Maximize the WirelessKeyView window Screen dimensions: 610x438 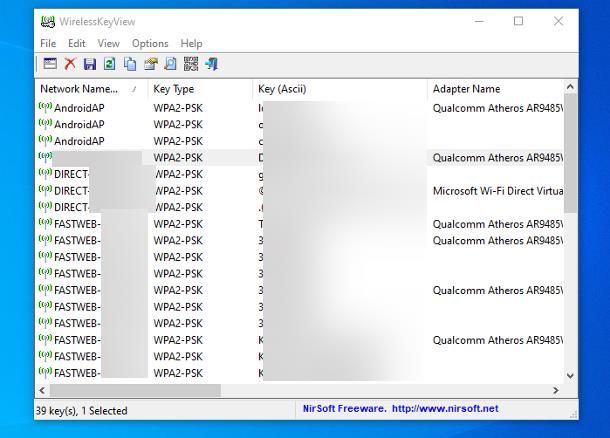pos(518,21)
